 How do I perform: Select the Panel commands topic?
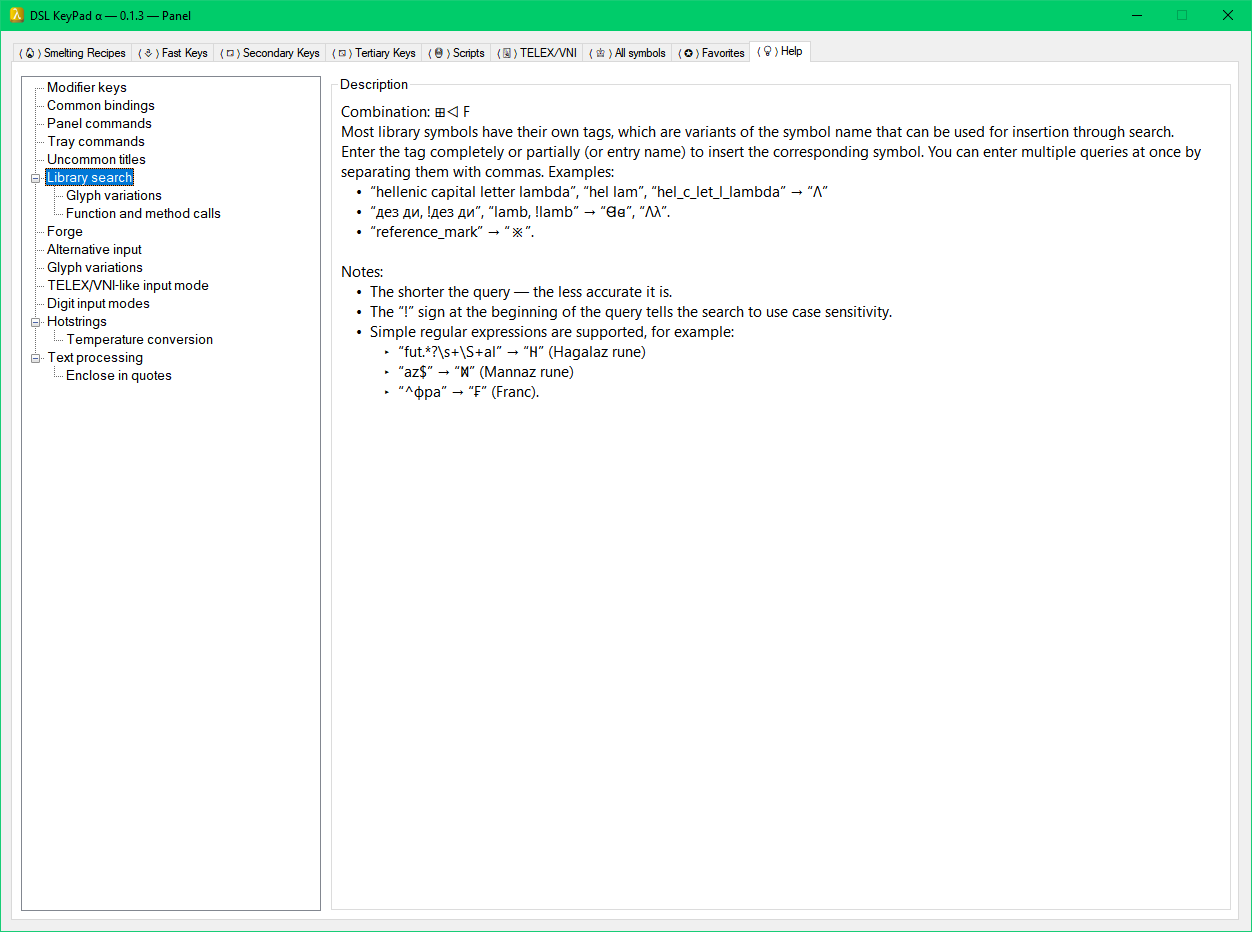tap(99, 124)
